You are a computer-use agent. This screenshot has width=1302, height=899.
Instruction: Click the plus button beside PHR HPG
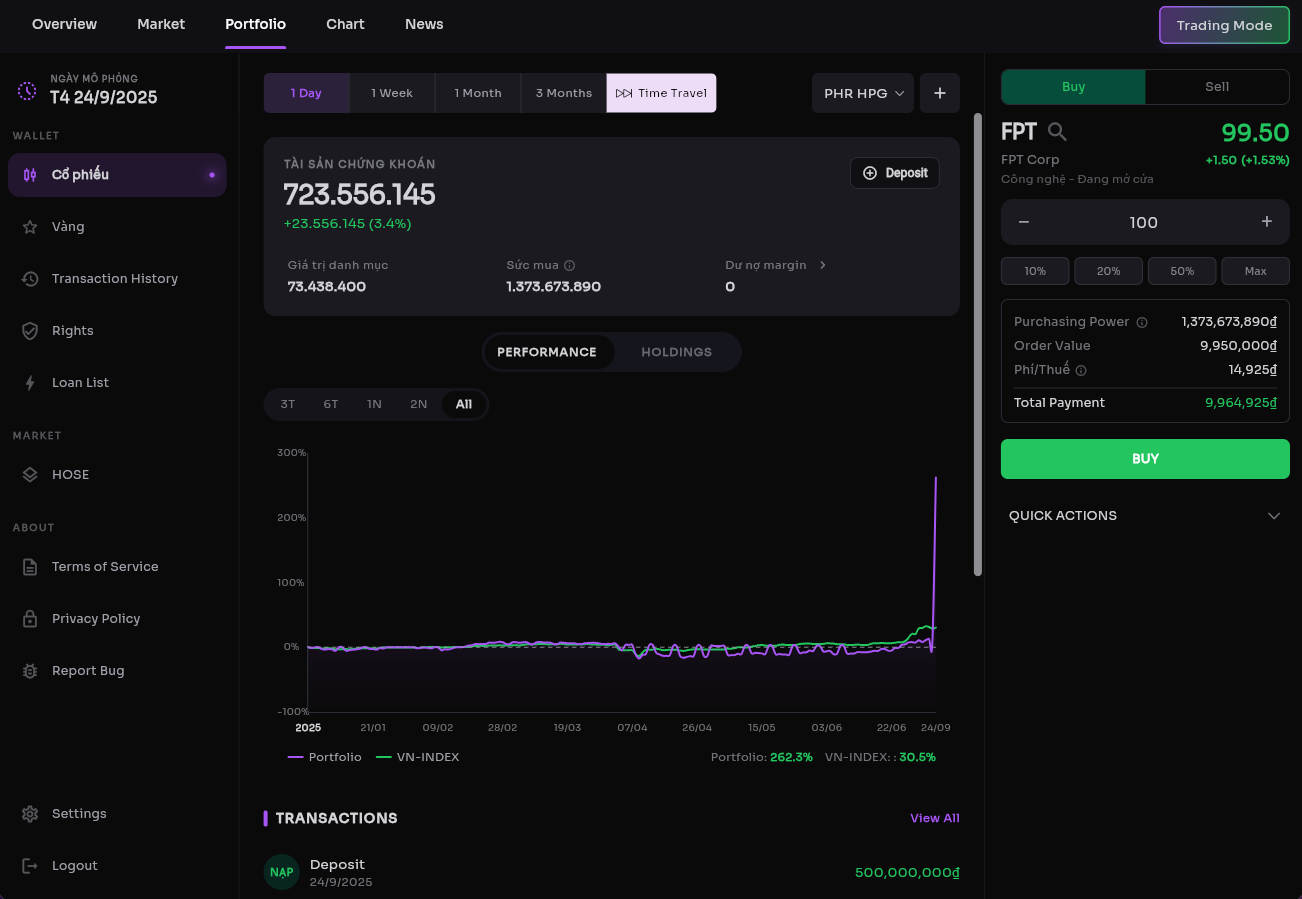pos(940,93)
